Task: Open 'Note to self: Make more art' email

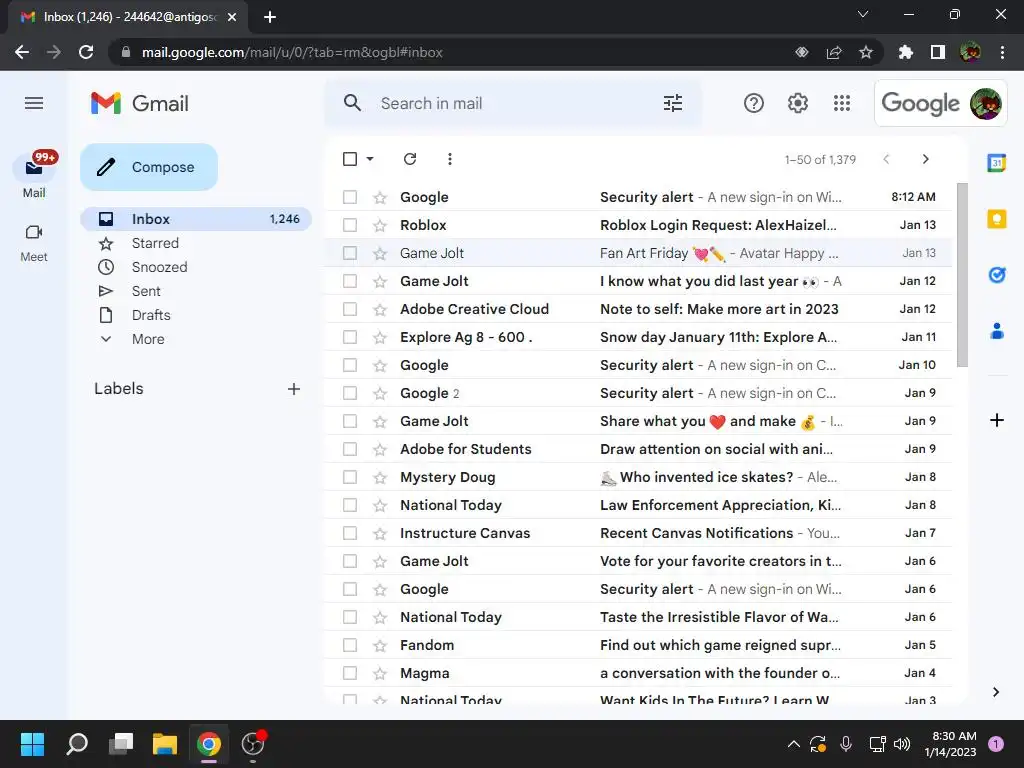Action: 638,310
